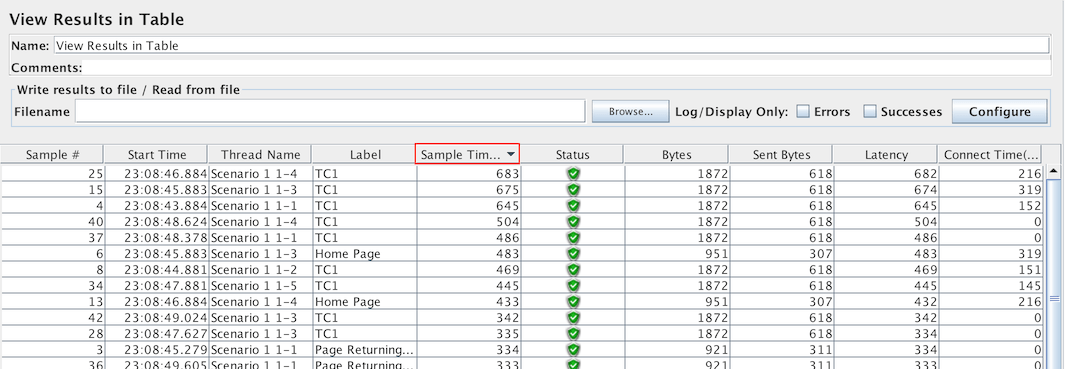
Task: Click green check shield for sample 34
Action: pyautogui.click(x=573, y=285)
